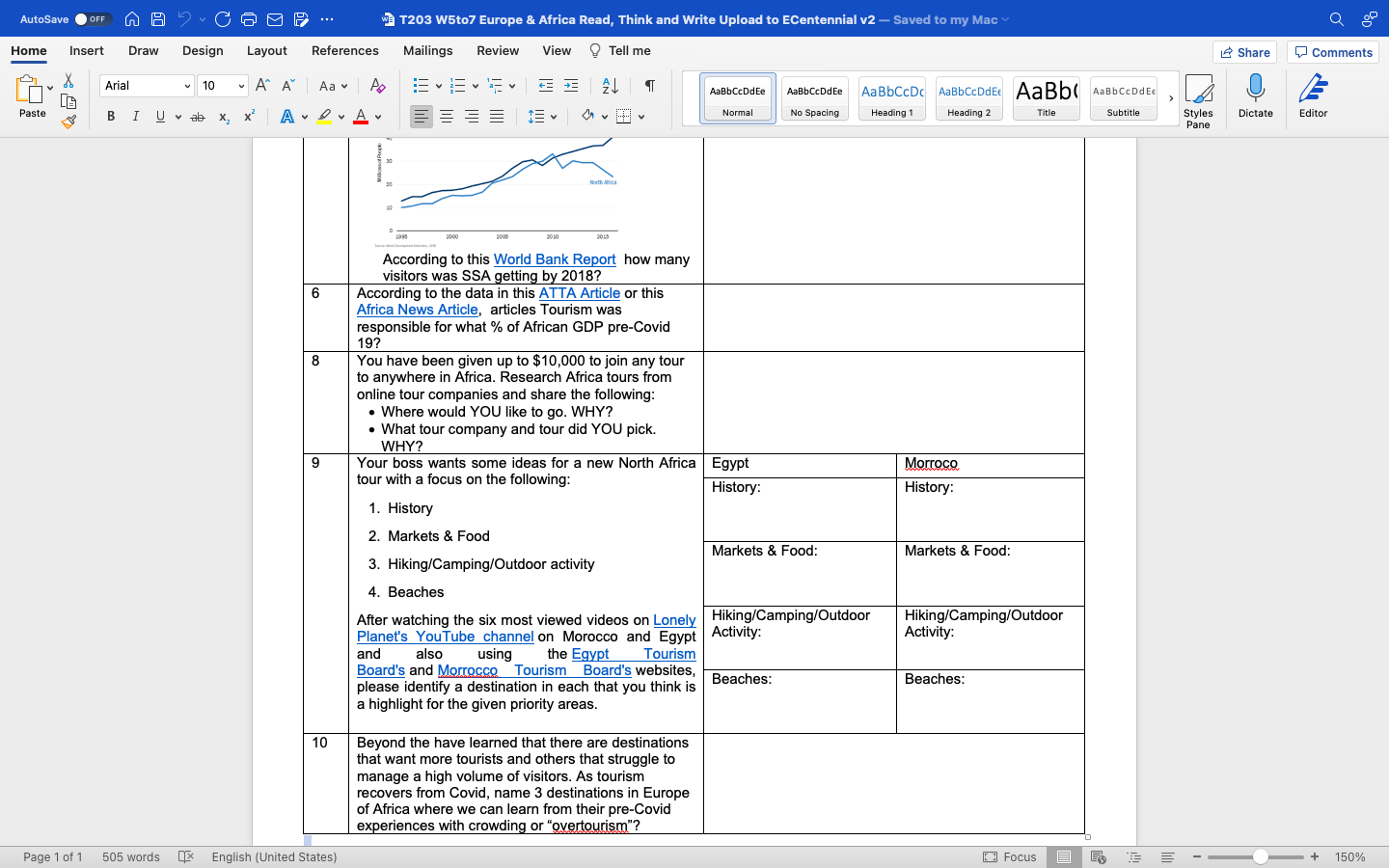Toggle Superscript formatting

pyautogui.click(x=249, y=117)
